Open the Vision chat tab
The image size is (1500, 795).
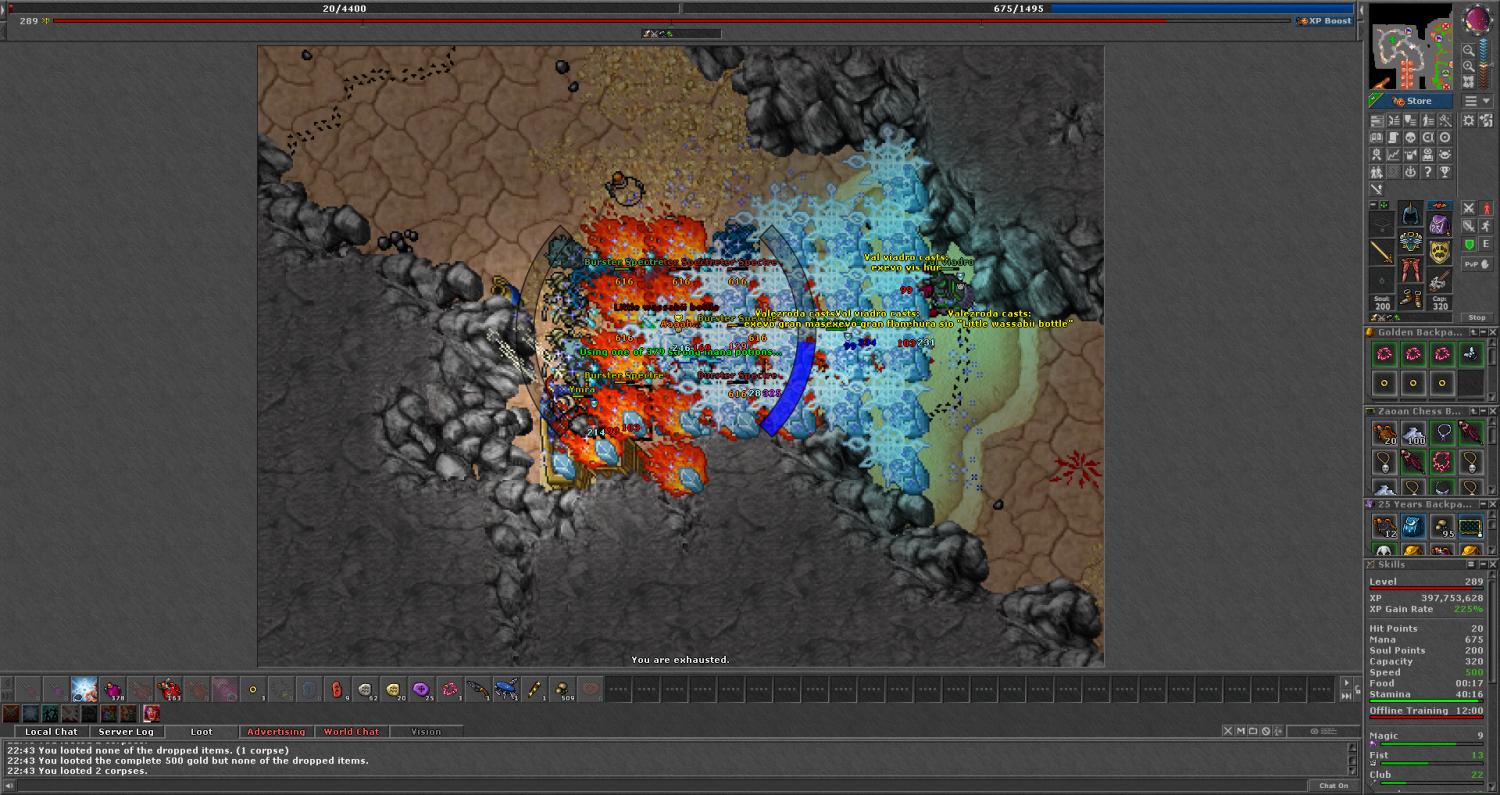point(426,732)
